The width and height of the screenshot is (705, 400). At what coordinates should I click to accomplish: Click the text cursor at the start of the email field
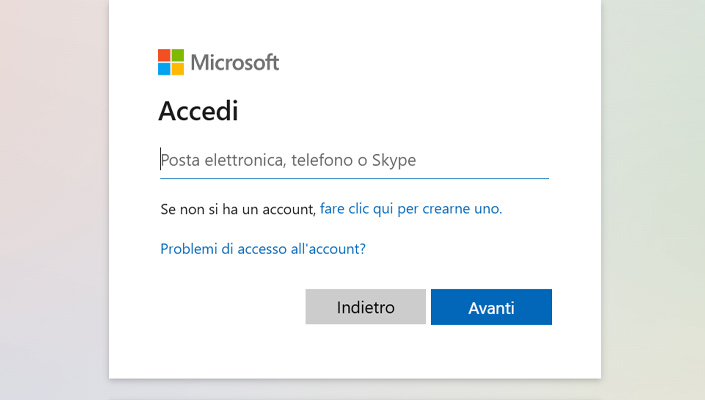point(161,159)
